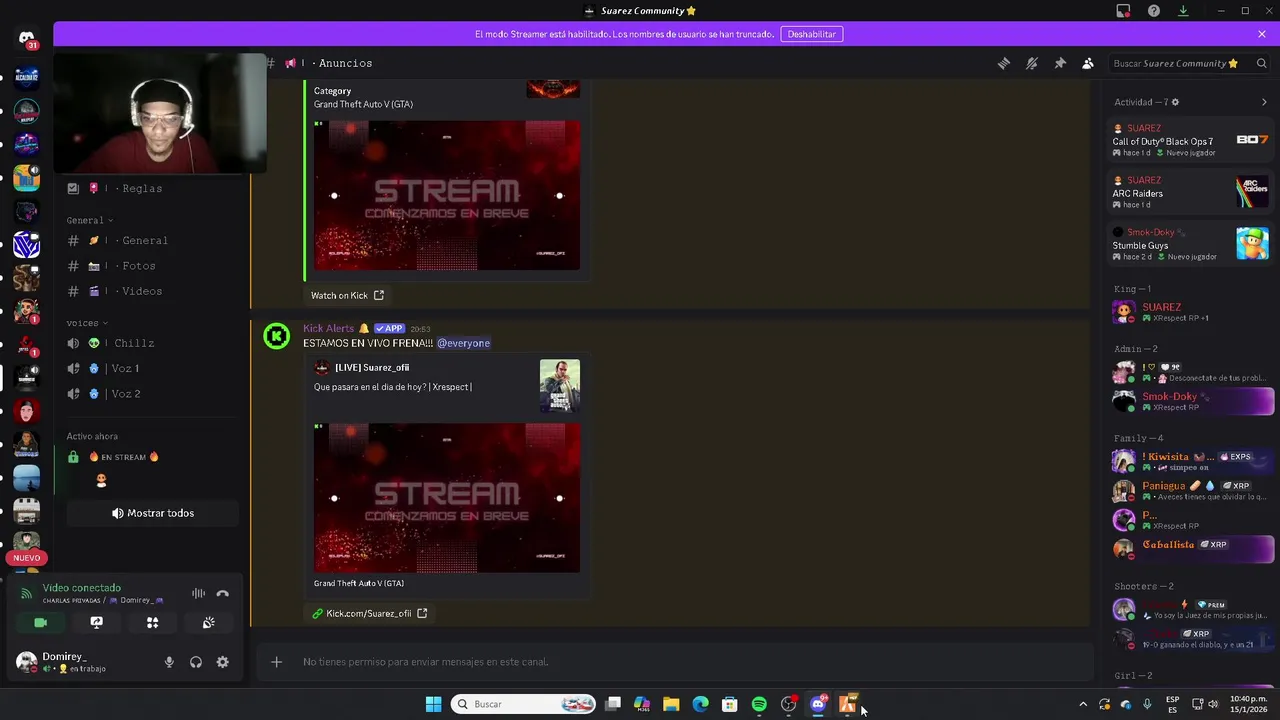Screen dimensions: 1280x720
Task: Open Call of Duty Black Ops 7 activity
Action: click(1190, 141)
